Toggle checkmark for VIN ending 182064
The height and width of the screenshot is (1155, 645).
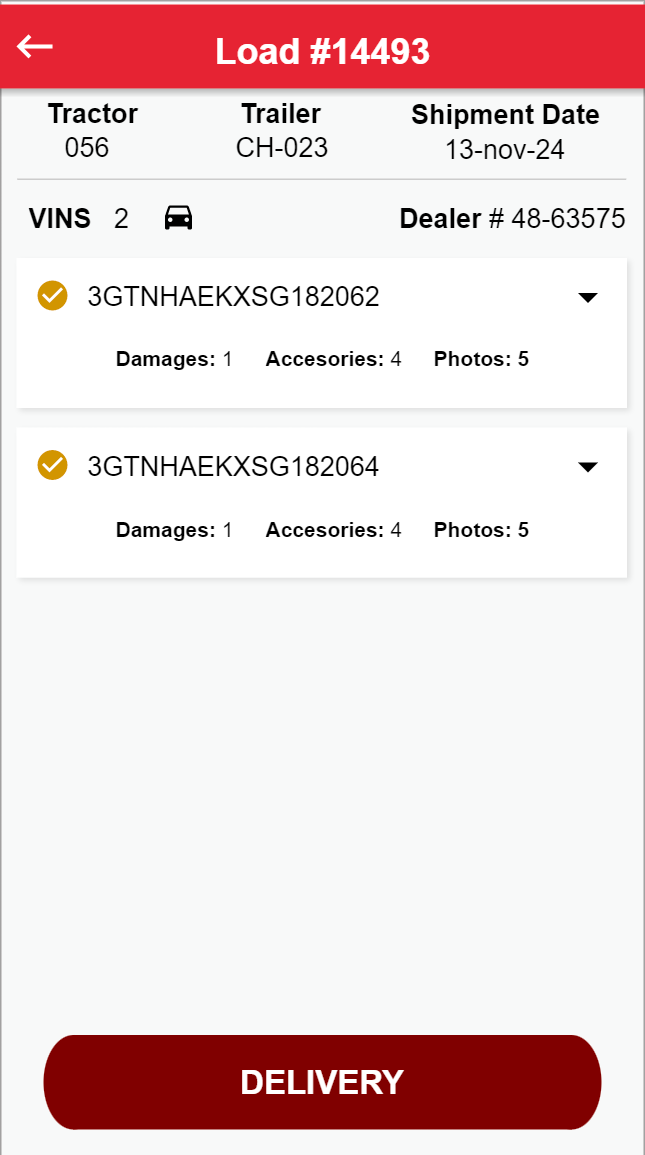pyautogui.click(x=52, y=466)
